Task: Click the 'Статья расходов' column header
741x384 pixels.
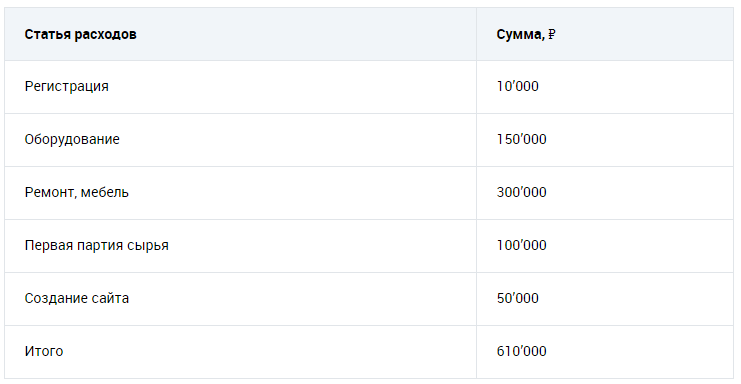Action: (80, 34)
